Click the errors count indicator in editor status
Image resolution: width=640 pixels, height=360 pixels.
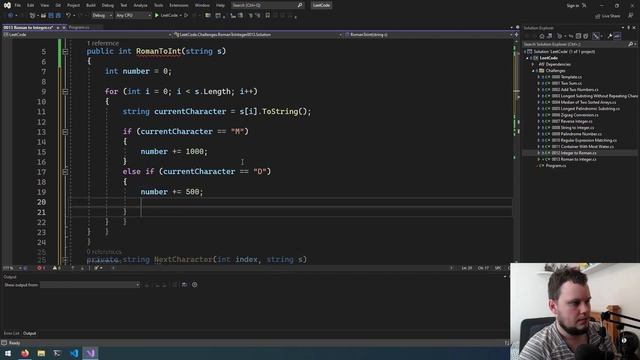(41, 268)
